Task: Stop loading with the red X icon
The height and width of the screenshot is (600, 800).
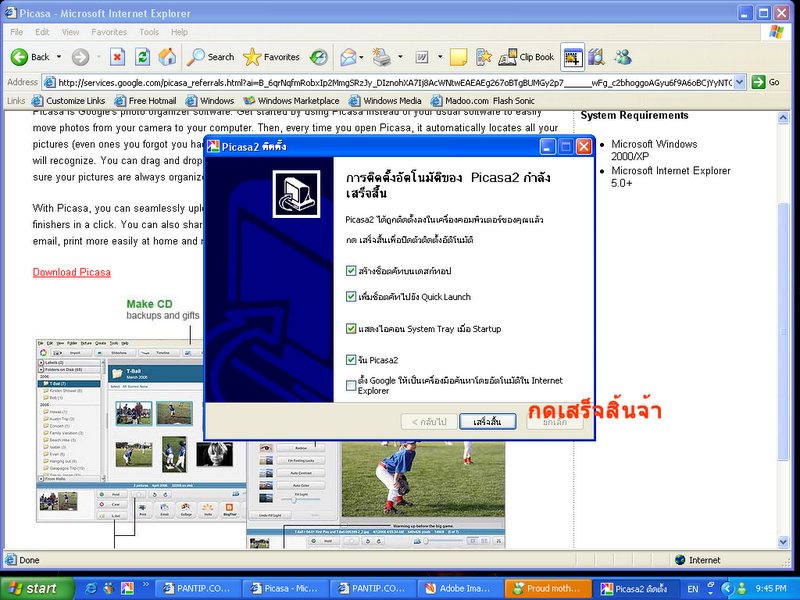Action: click(117, 57)
